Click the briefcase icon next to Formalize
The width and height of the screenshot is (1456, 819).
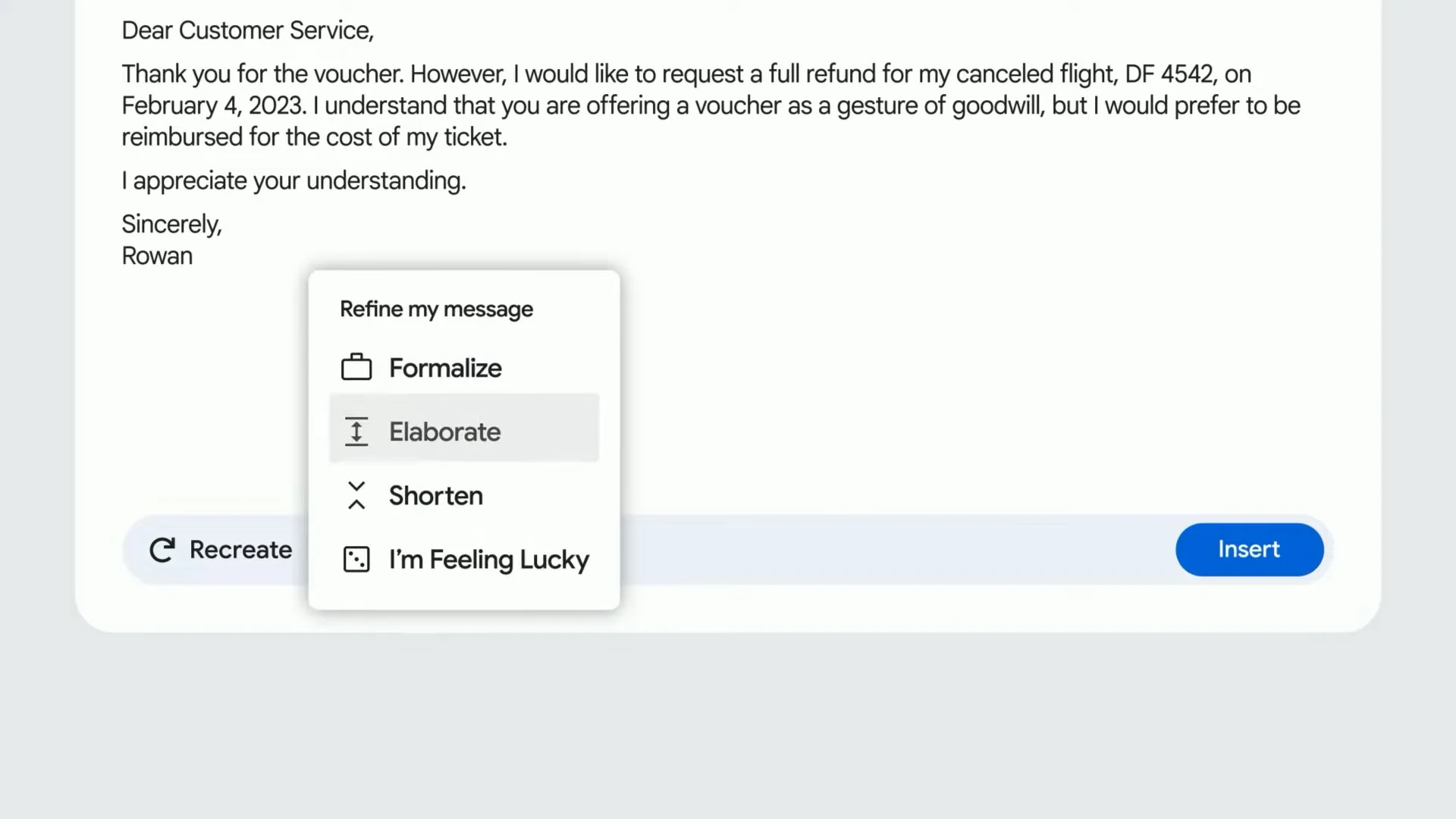tap(356, 368)
